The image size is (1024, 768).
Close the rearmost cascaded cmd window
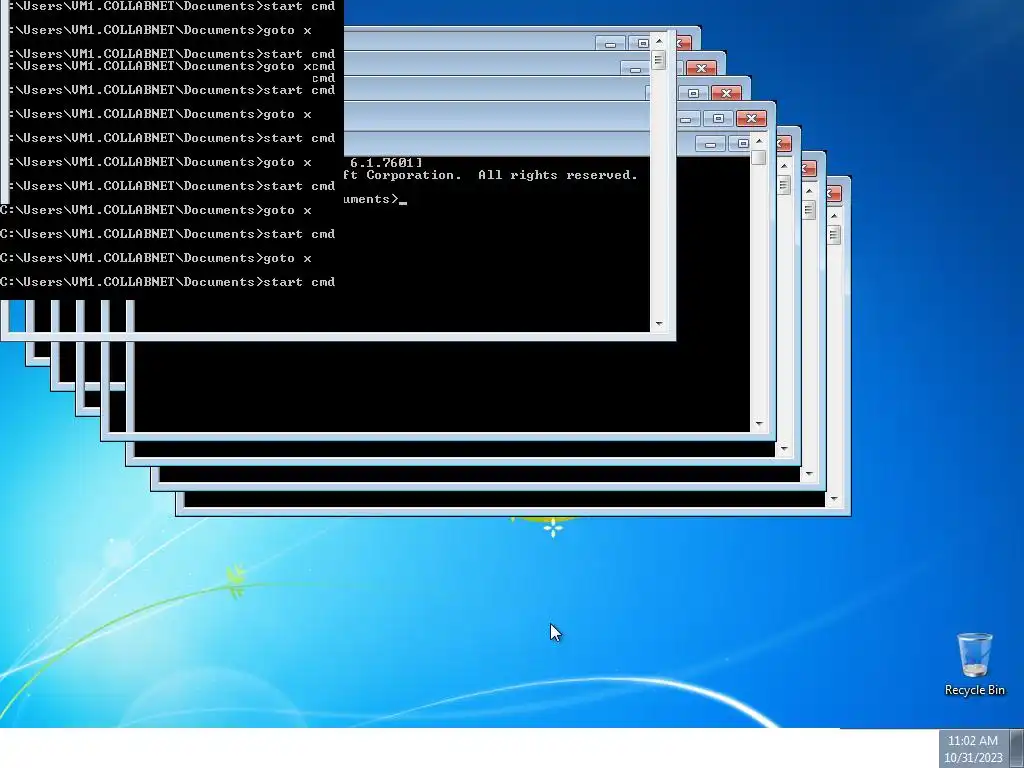[834, 193]
